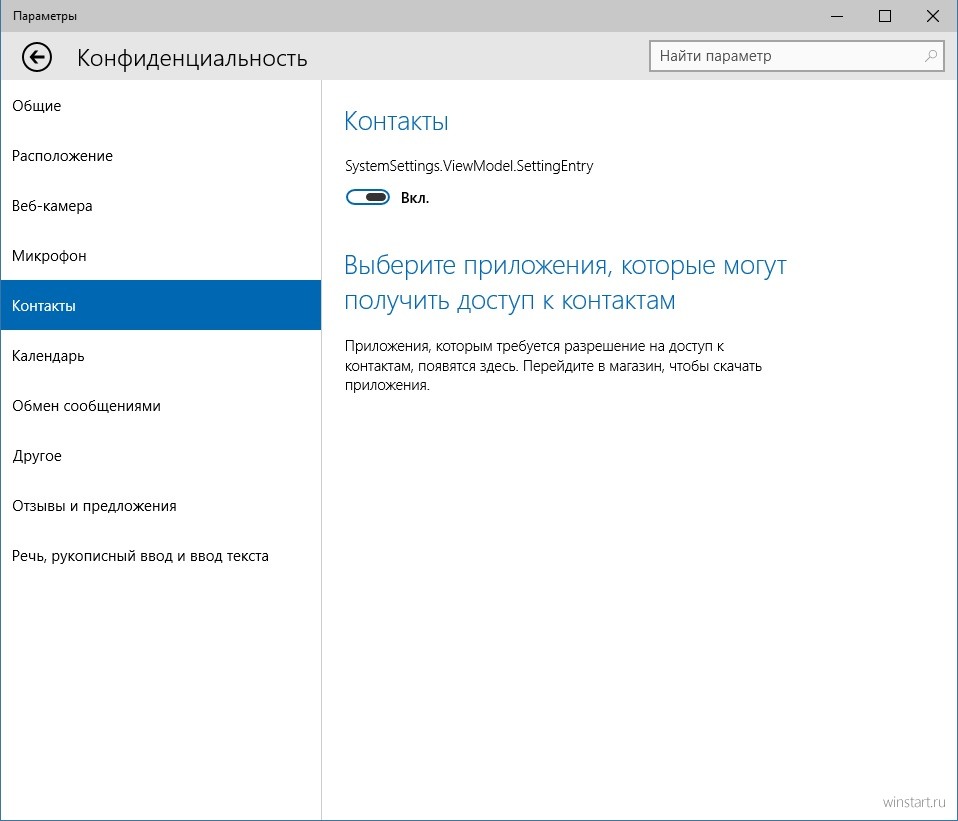Viewport: 958px width, 821px height.
Task: Open Микрофон privacy settings
Action: [x=49, y=256]
